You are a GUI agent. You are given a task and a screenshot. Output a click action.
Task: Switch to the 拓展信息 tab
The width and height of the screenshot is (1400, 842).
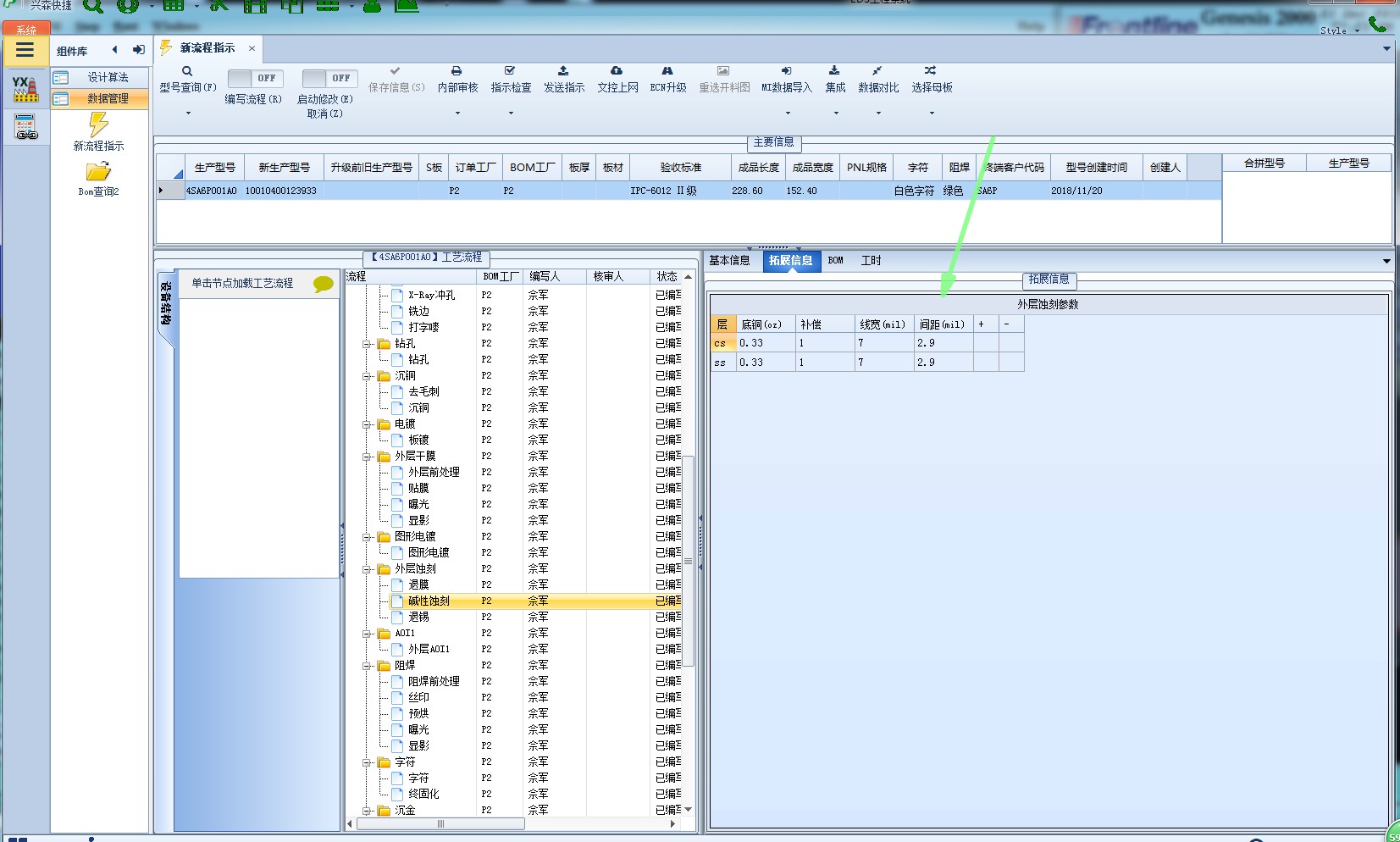coord(791,261)
